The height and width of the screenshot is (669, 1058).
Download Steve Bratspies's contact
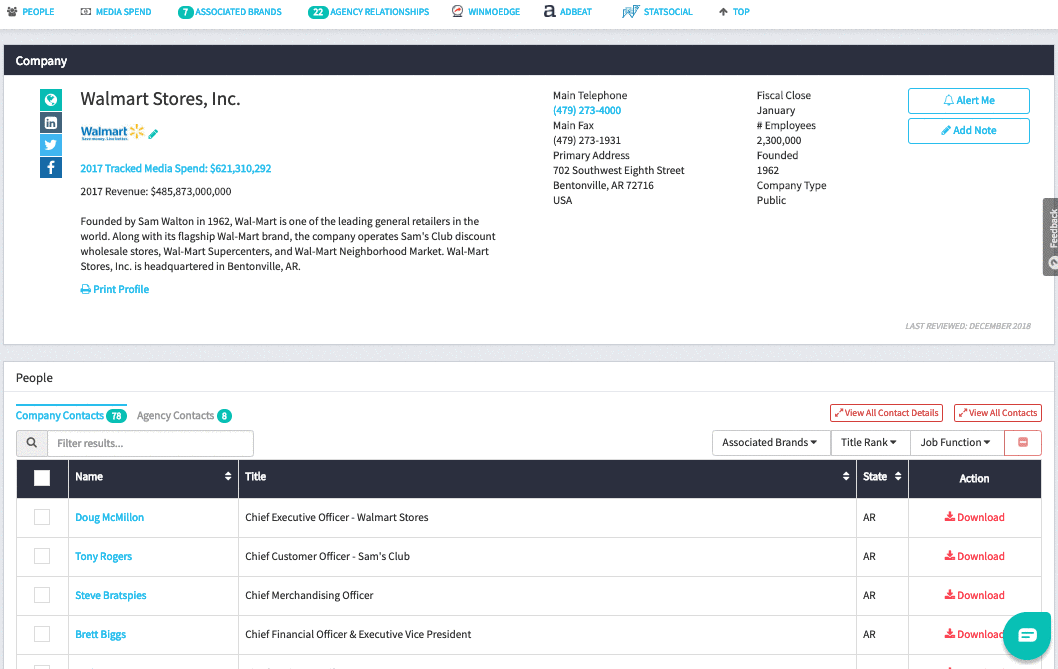(974, 595)
